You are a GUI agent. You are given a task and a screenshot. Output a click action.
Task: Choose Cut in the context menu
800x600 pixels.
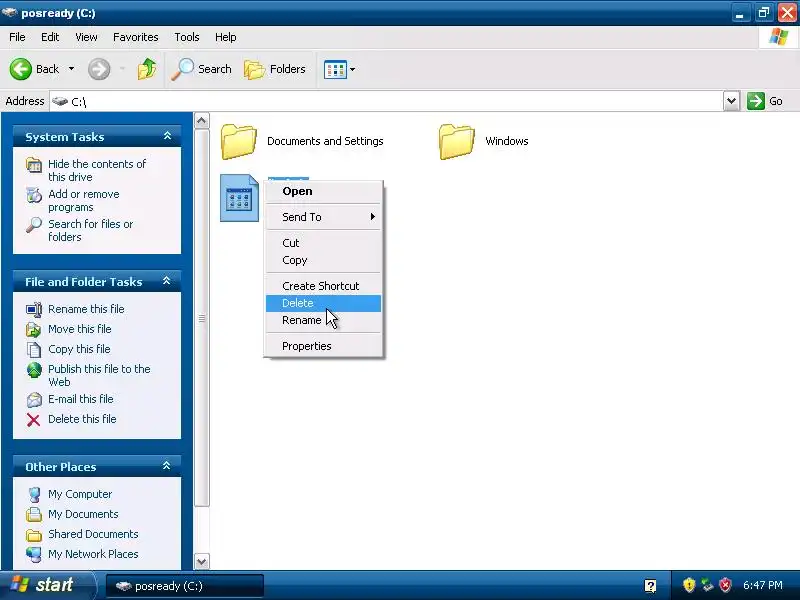323,243
